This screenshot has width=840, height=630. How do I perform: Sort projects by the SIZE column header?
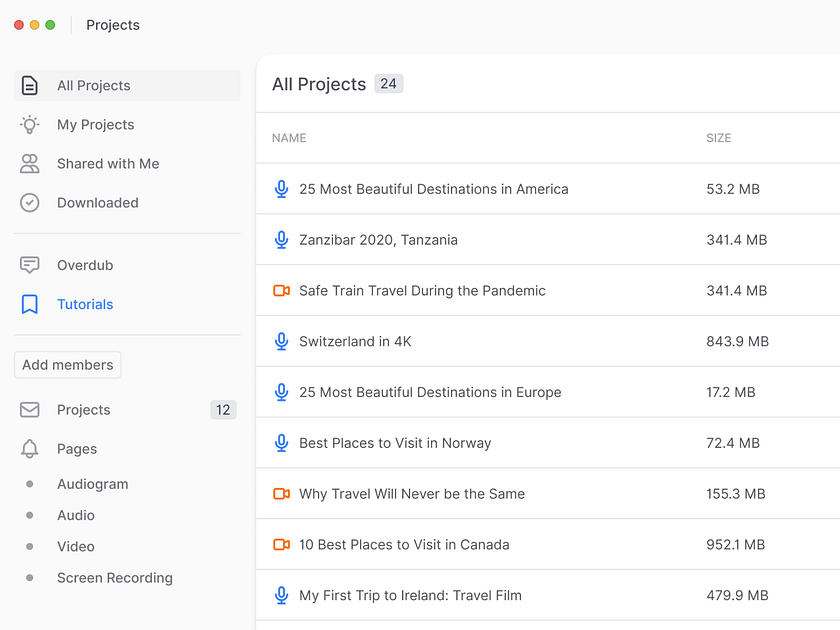718,138
